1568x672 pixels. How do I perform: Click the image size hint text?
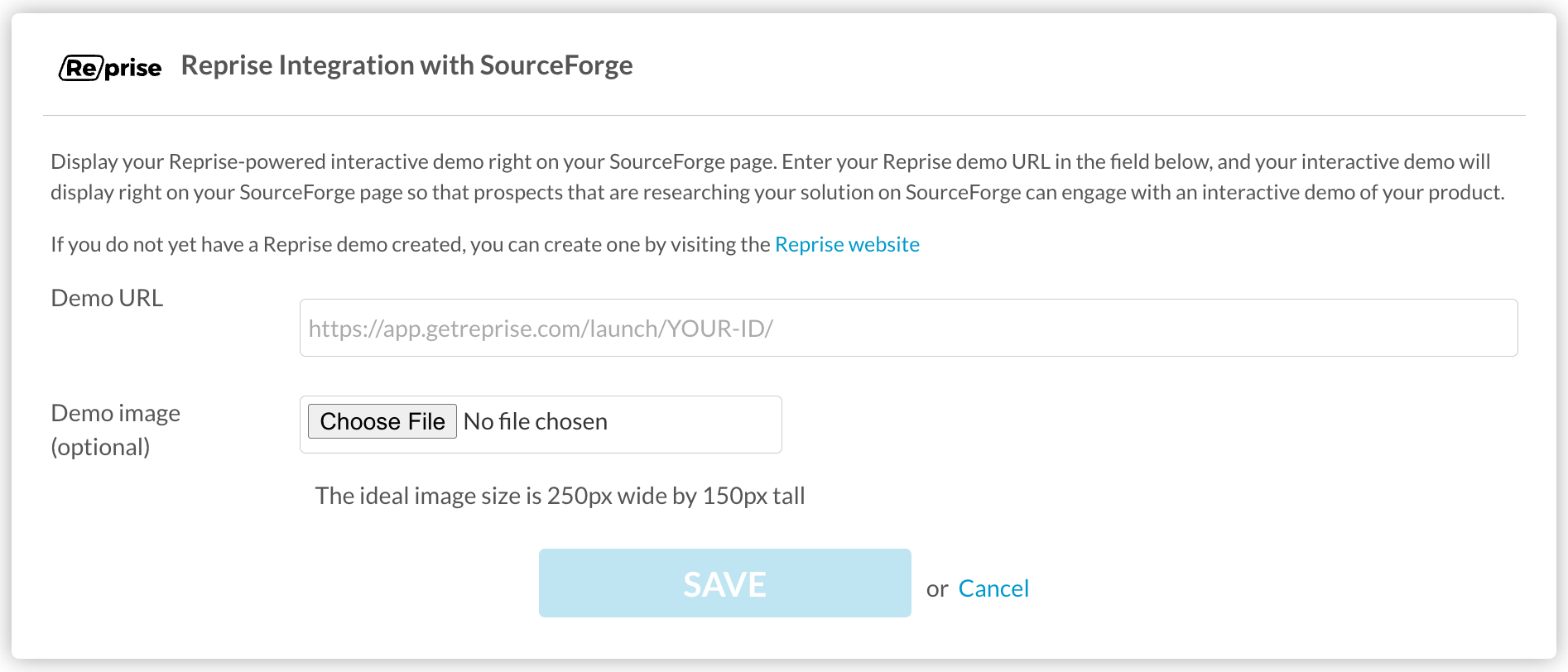tap(560, 495)
